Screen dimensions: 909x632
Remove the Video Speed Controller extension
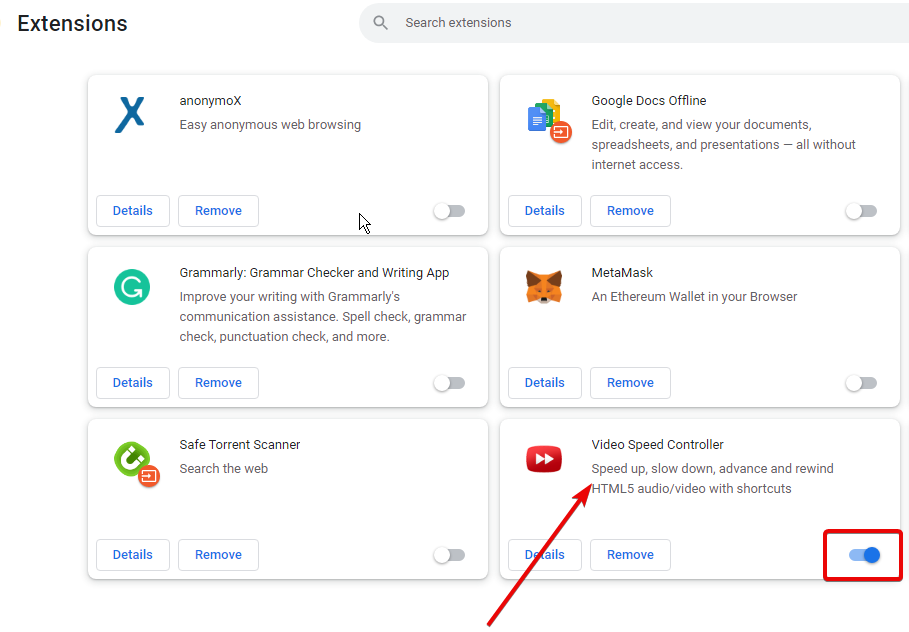point(630,555)
